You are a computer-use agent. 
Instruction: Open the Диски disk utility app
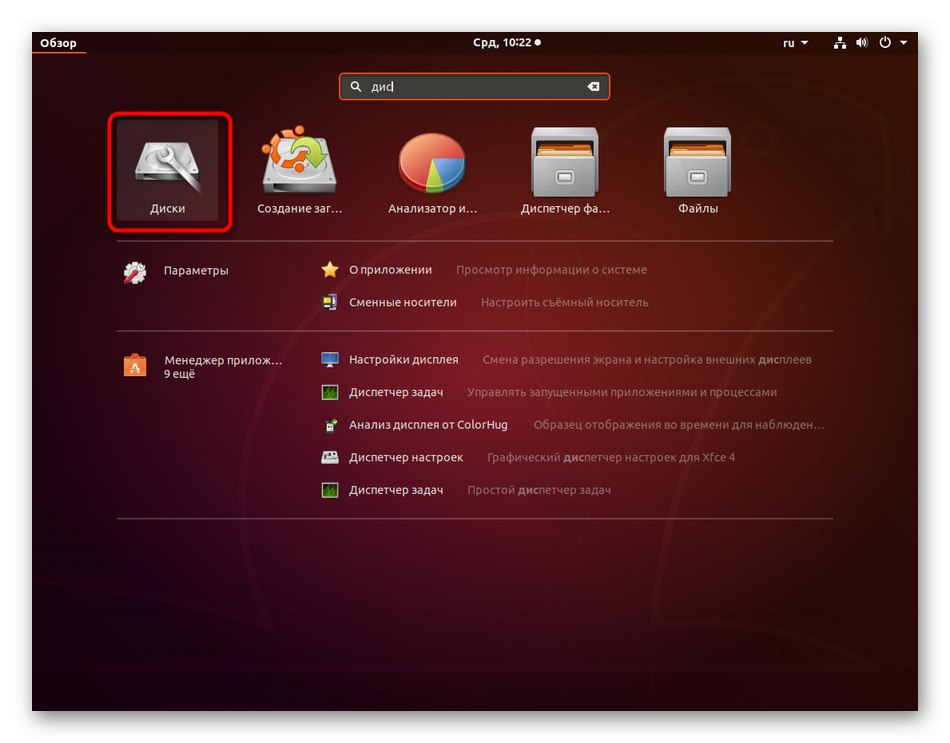(167, 170)
